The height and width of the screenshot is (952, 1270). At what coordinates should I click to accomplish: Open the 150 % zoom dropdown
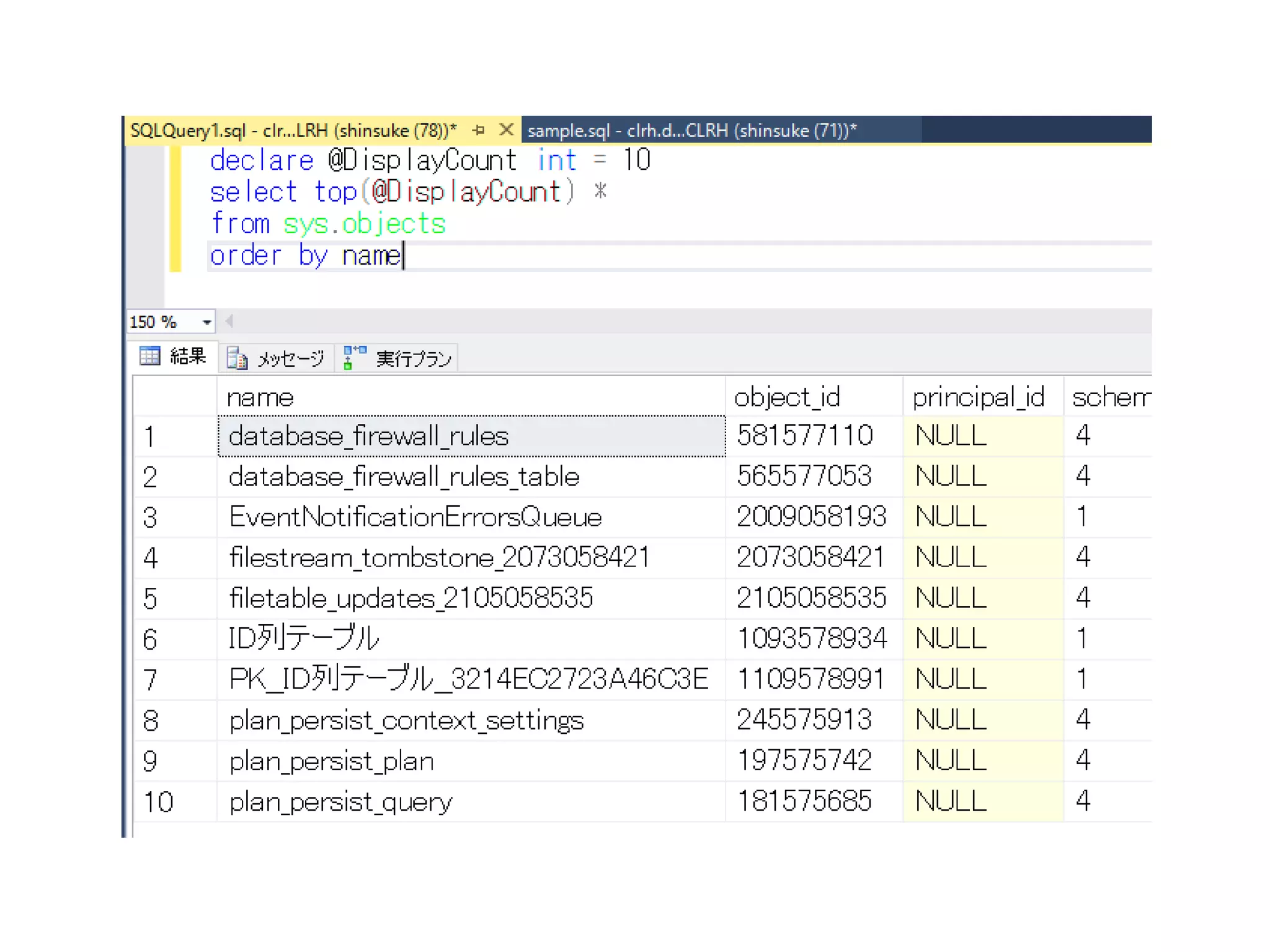[207, 322]
